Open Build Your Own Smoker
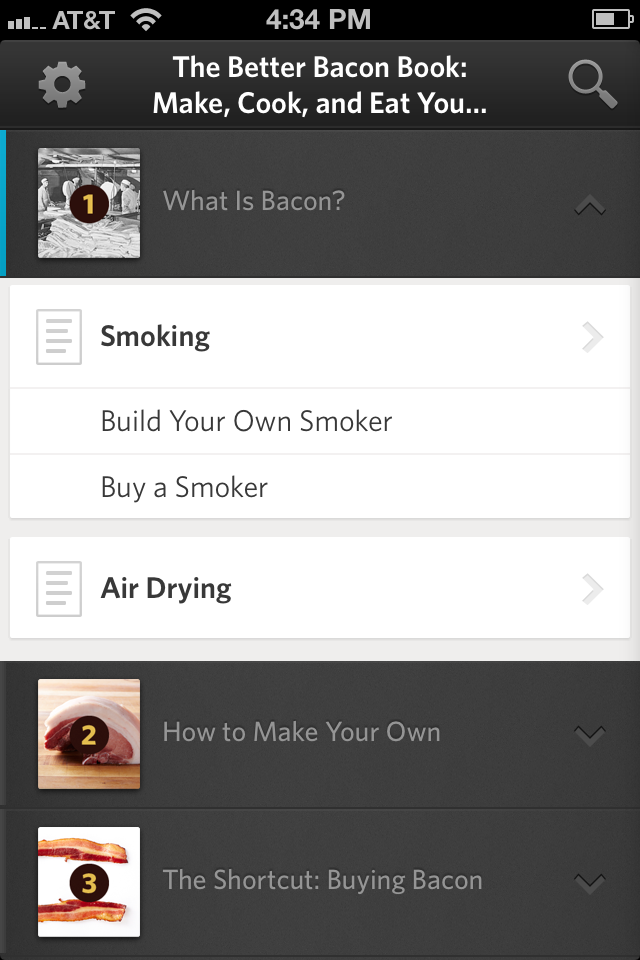This screenshot has width=640, height=960. [x=320, y=421]
